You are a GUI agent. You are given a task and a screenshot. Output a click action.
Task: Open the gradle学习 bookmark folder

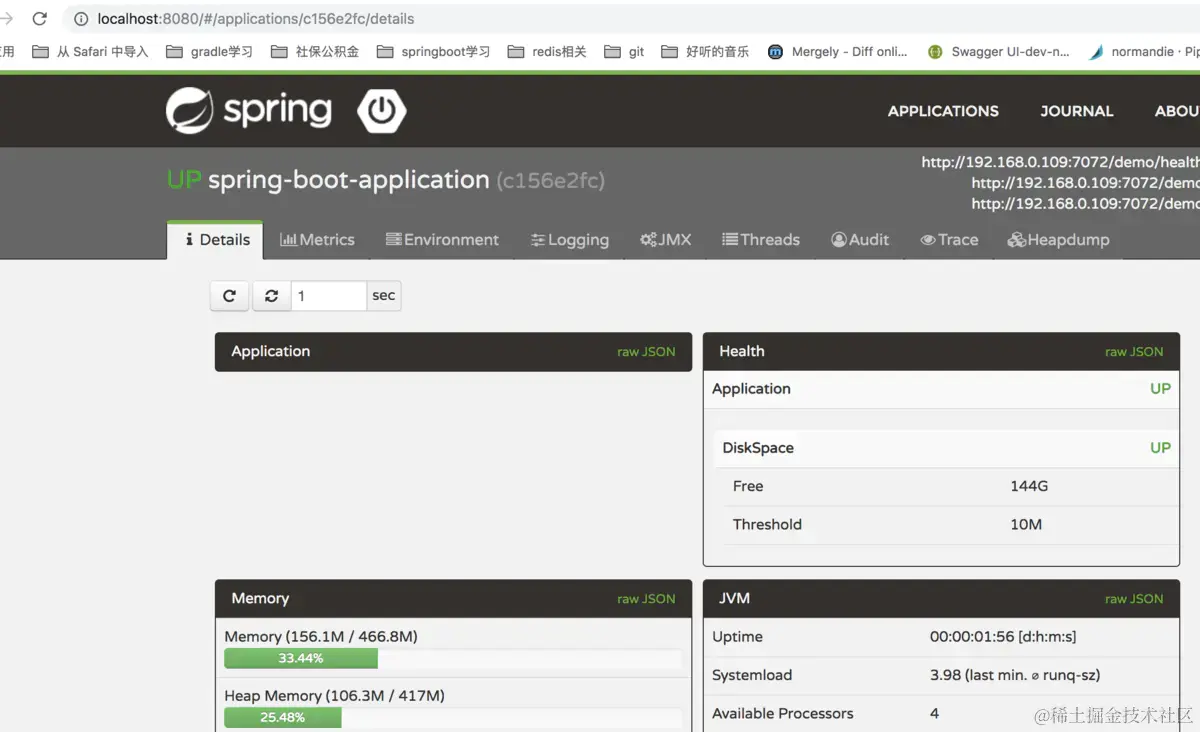(209, 52)
